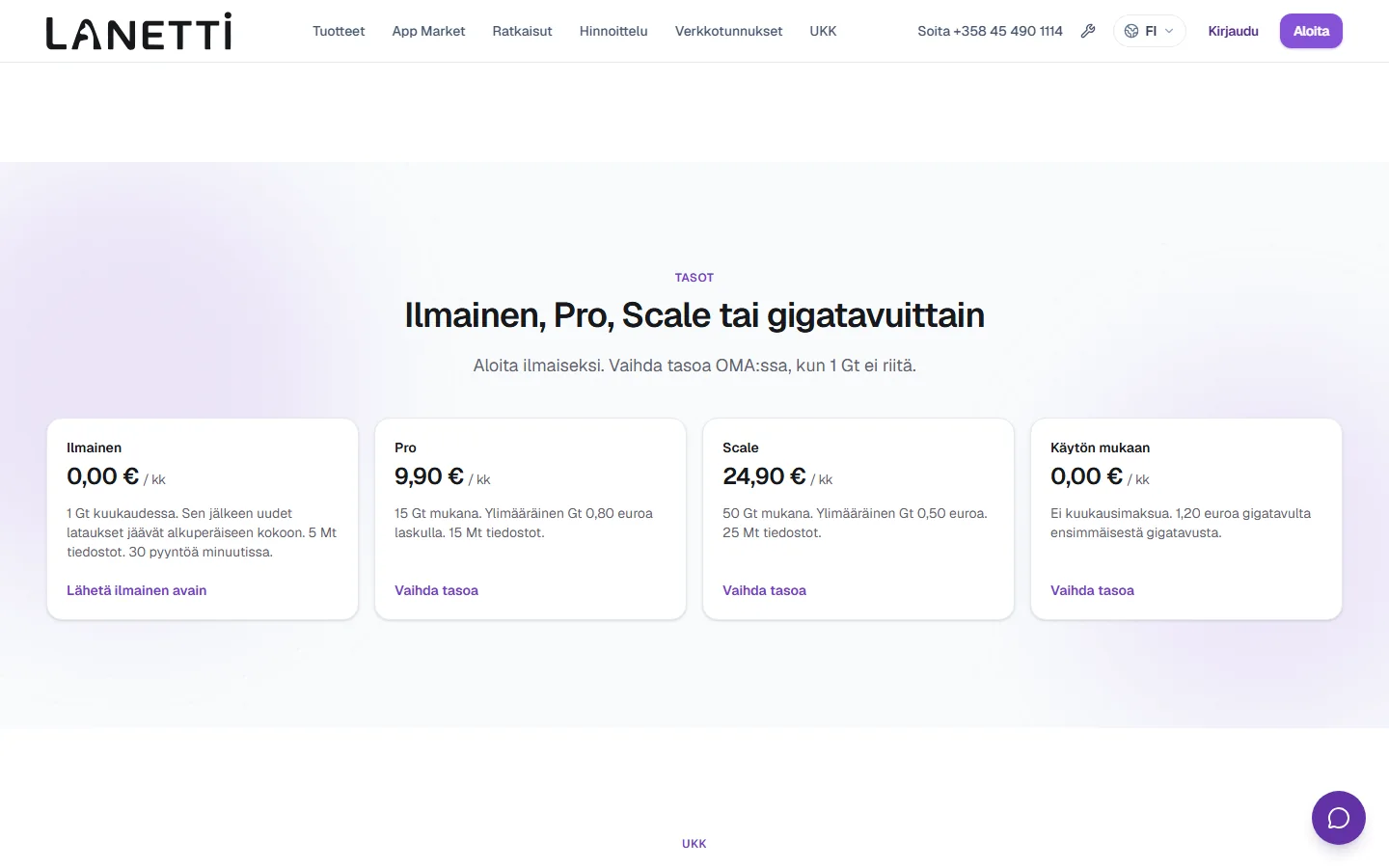Image resolution: width=1389 pixels, height=868 pixels.
Task: Click the TASOT section label
Action: [x=694, y=278]
